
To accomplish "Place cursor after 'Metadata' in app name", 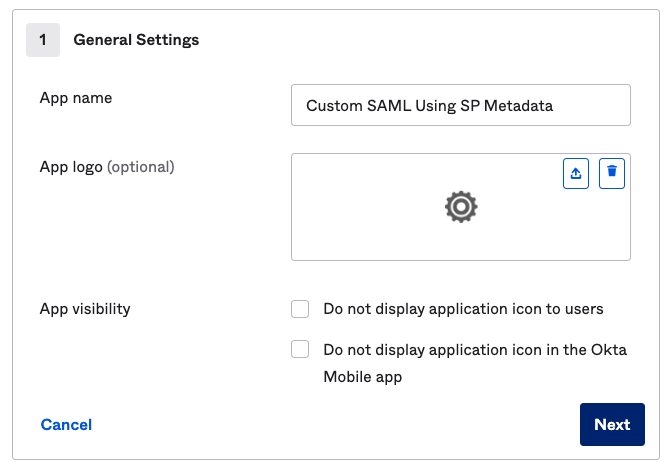I will point(555,105).
